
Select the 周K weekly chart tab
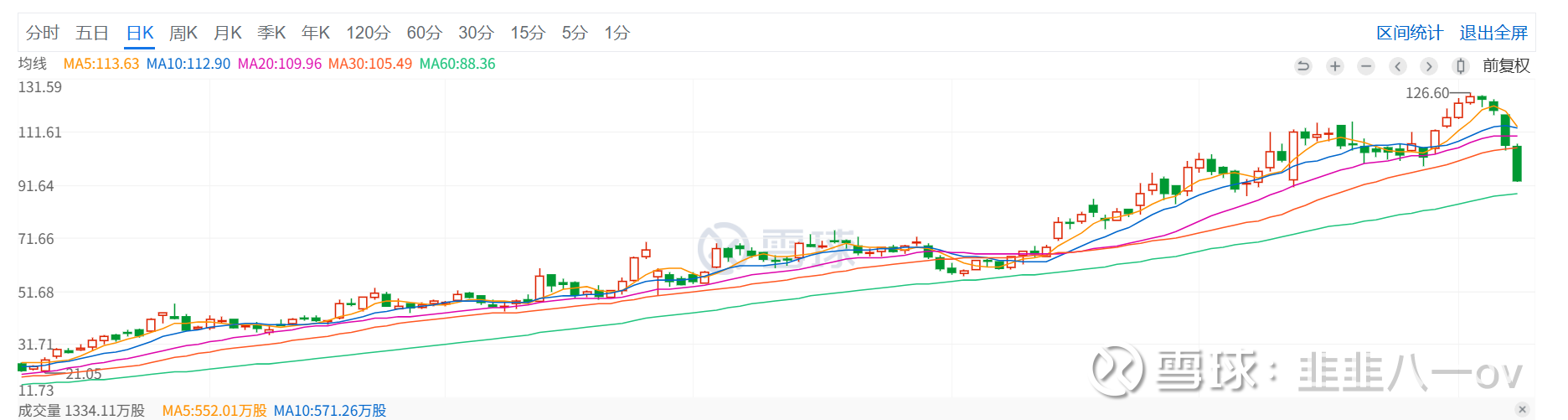(x=183, y=33)
